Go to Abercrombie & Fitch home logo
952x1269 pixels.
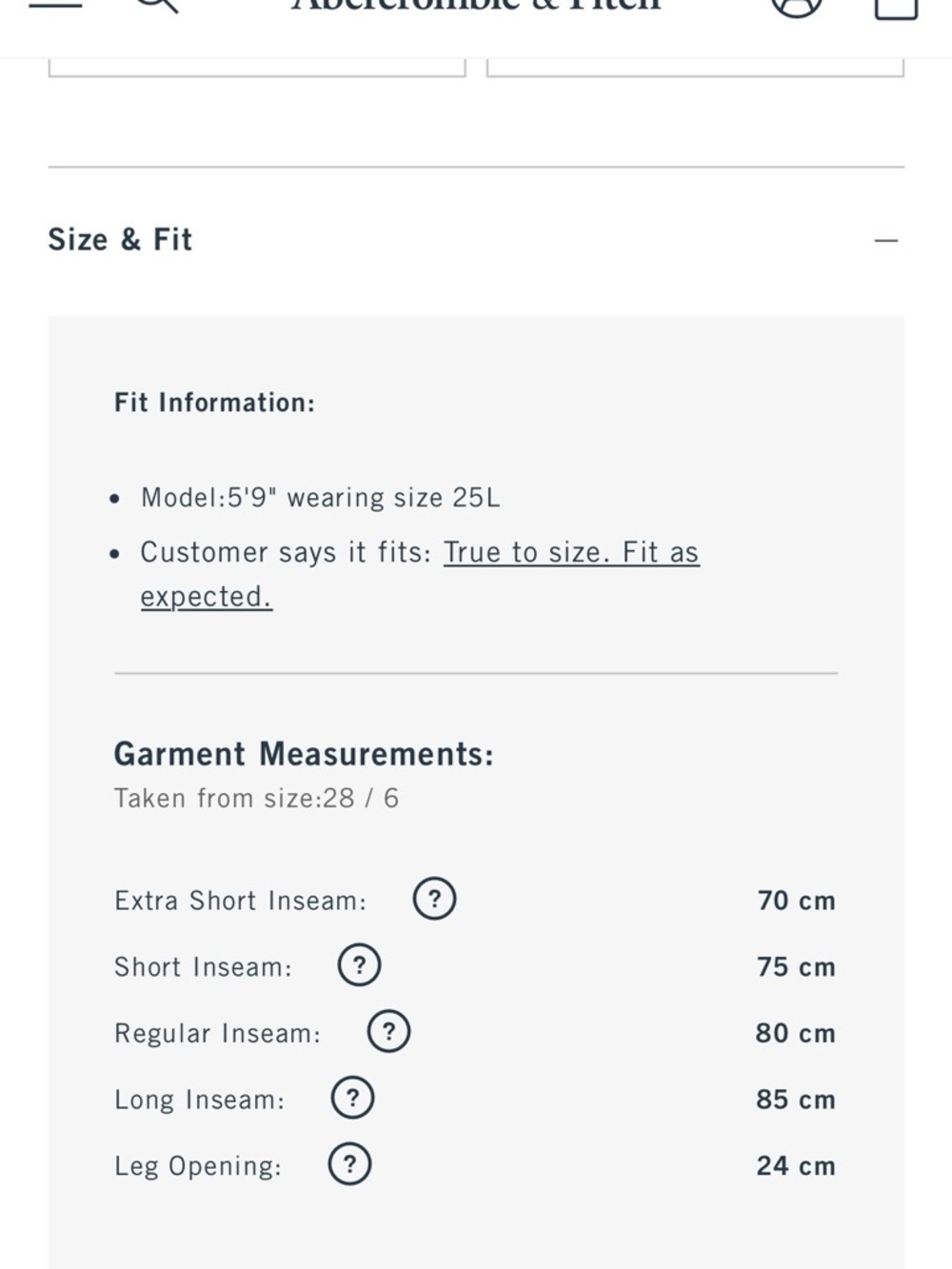click(476, 5)
